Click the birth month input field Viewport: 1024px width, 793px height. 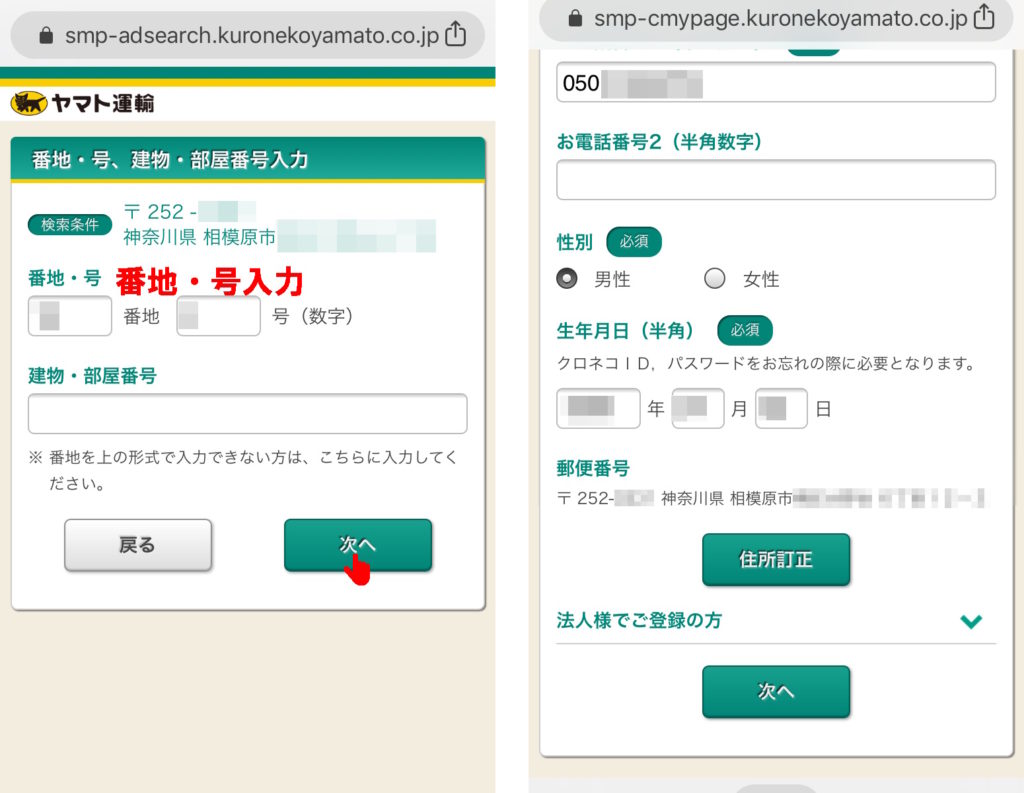click(x=698, y=408)
